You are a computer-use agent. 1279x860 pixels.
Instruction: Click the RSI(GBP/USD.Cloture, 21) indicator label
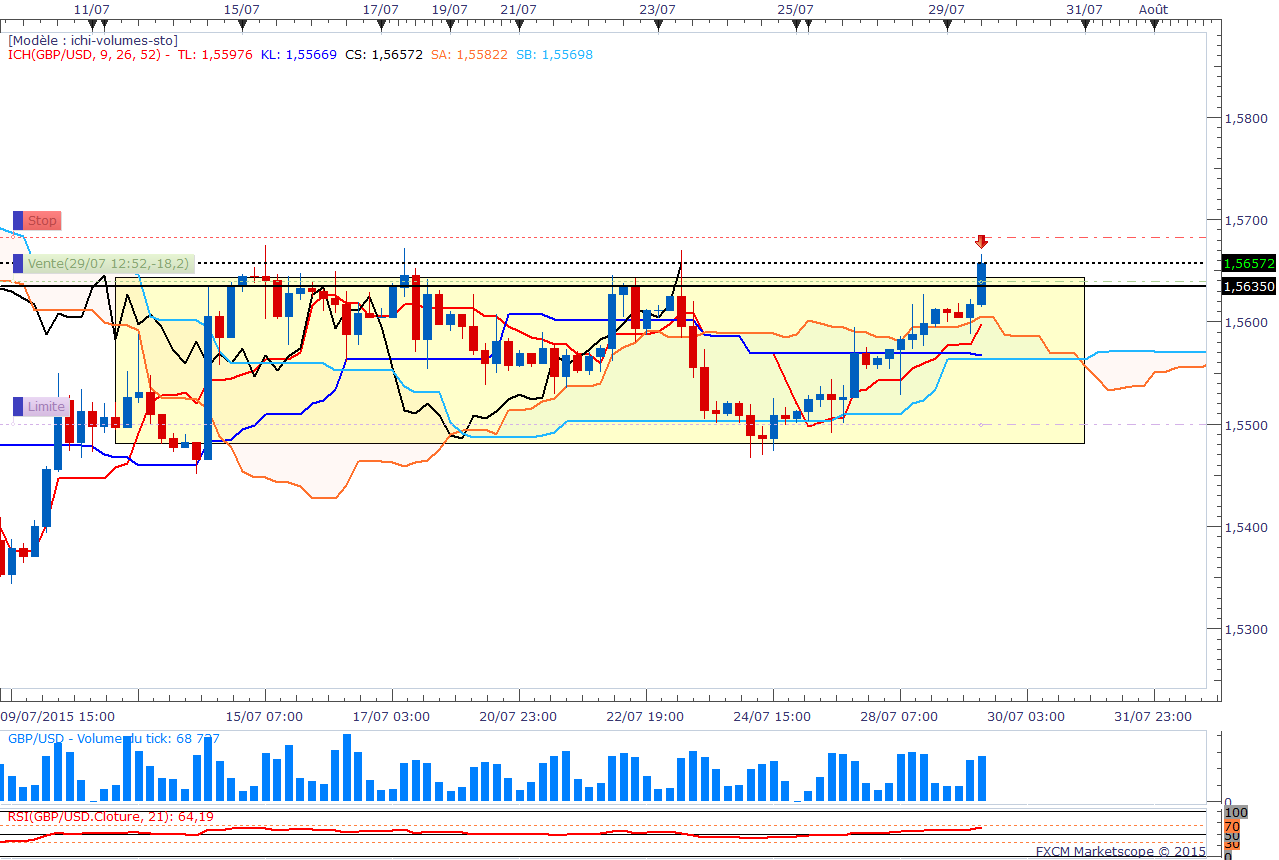110,817
